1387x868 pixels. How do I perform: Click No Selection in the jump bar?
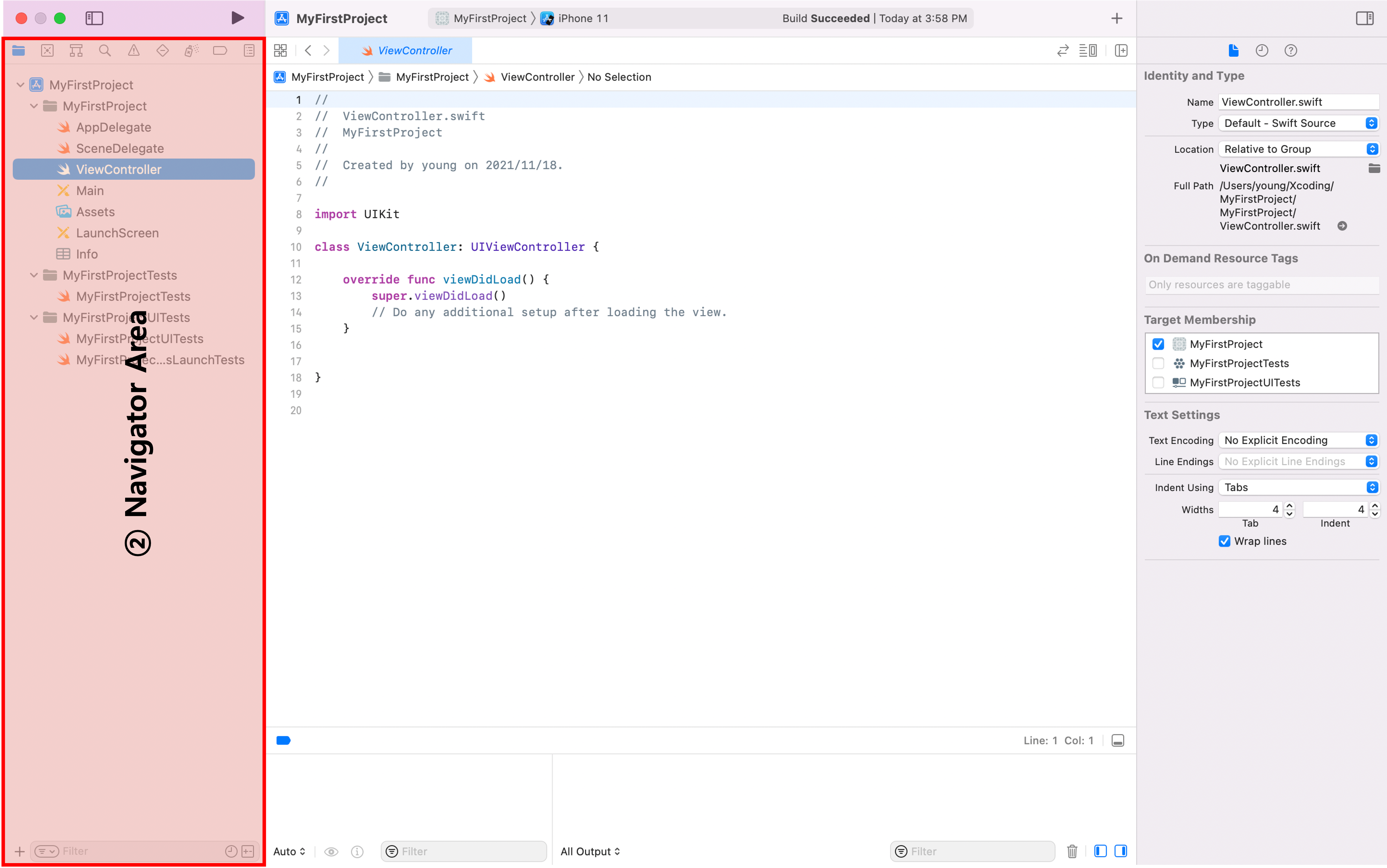619,77
